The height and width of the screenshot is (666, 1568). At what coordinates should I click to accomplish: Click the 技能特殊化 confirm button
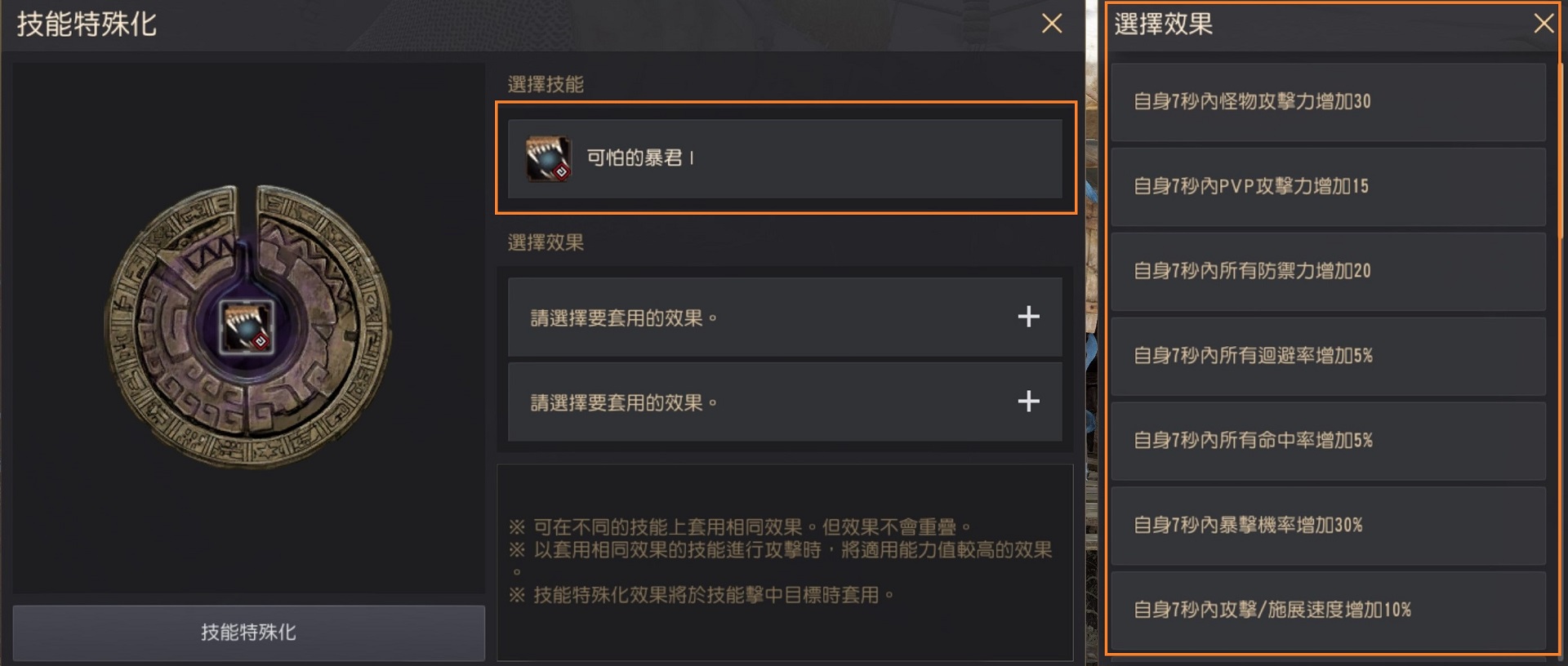pyautogui.click(x=248, y=633)
